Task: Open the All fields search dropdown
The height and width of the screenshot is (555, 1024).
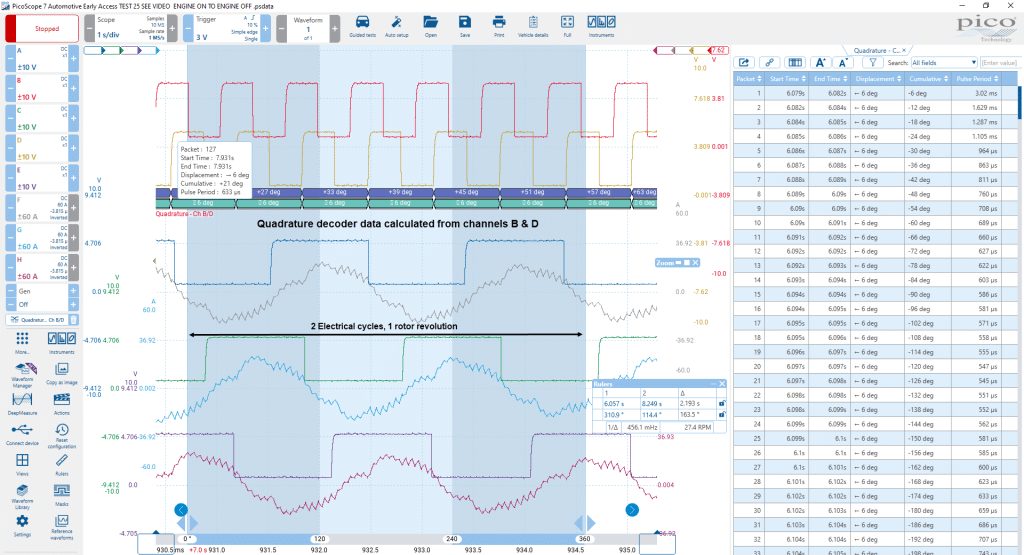Action: (944, 63)
